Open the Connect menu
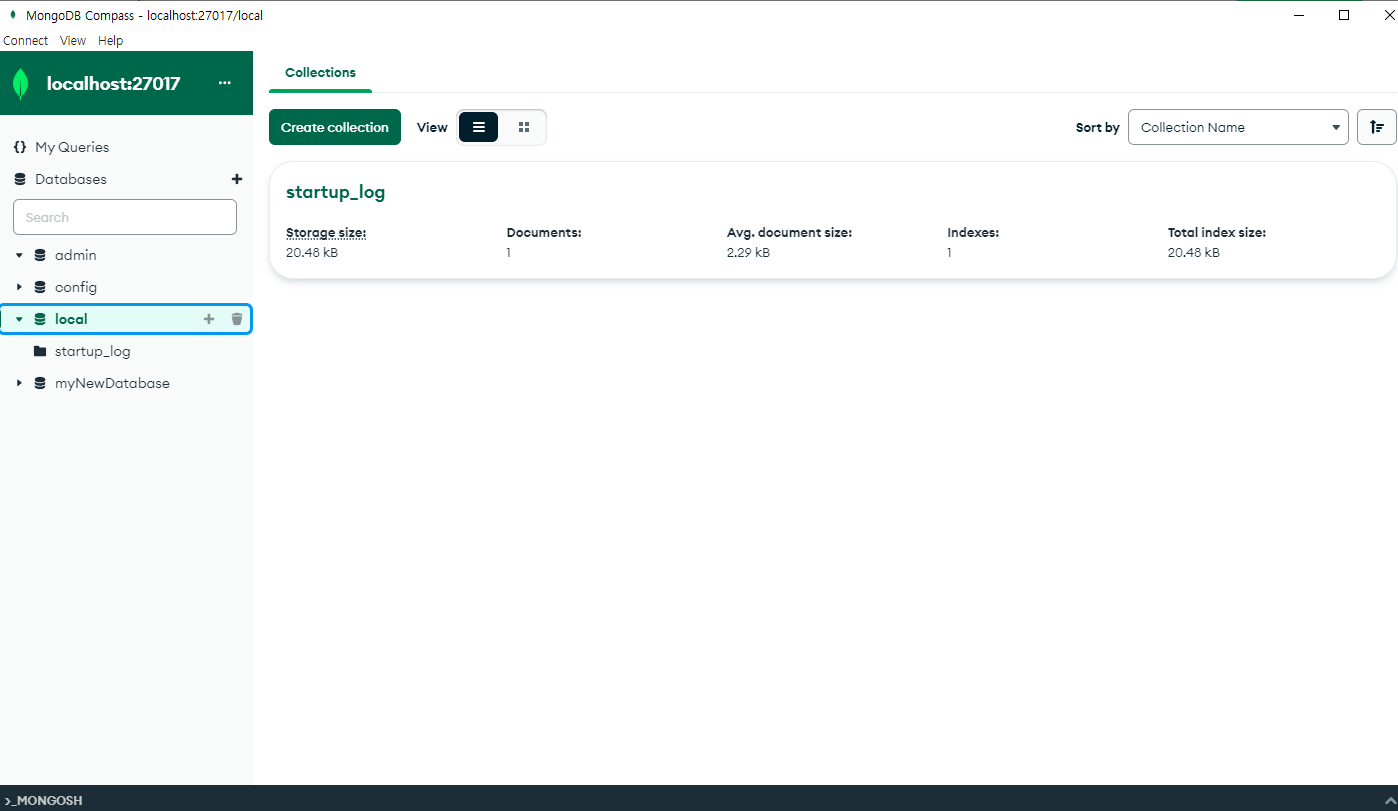The height and width of the screenshot is (811, 1398). pos(26,41)
